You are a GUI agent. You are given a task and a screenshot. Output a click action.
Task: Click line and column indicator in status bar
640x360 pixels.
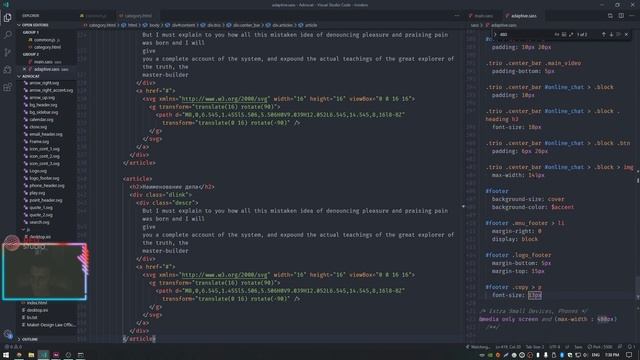pos(508,347)
